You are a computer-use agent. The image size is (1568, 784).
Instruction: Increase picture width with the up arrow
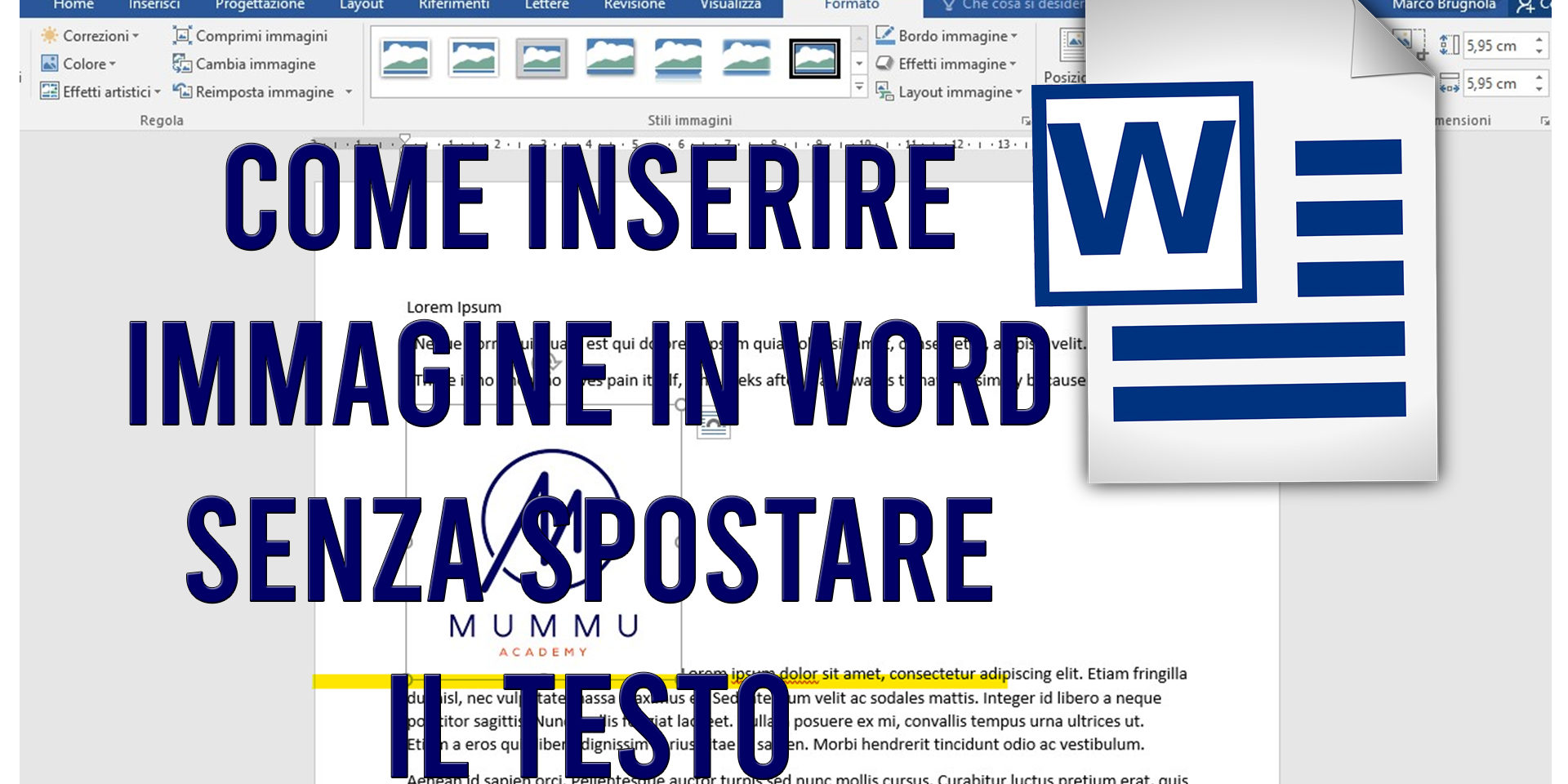click(1539, 78)
